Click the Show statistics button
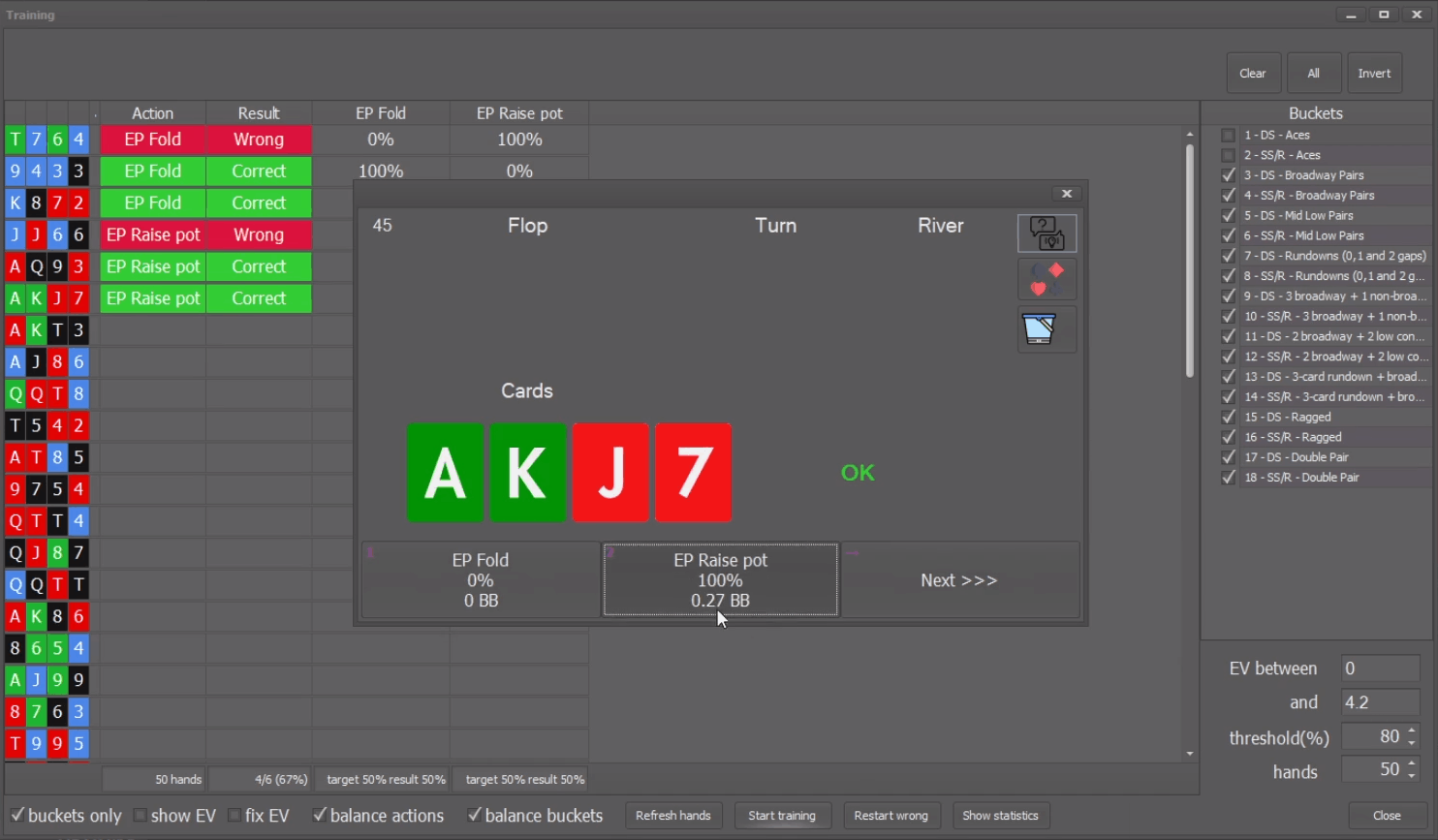Screen dimensions: 1438x840 (x=1000, y=816)
